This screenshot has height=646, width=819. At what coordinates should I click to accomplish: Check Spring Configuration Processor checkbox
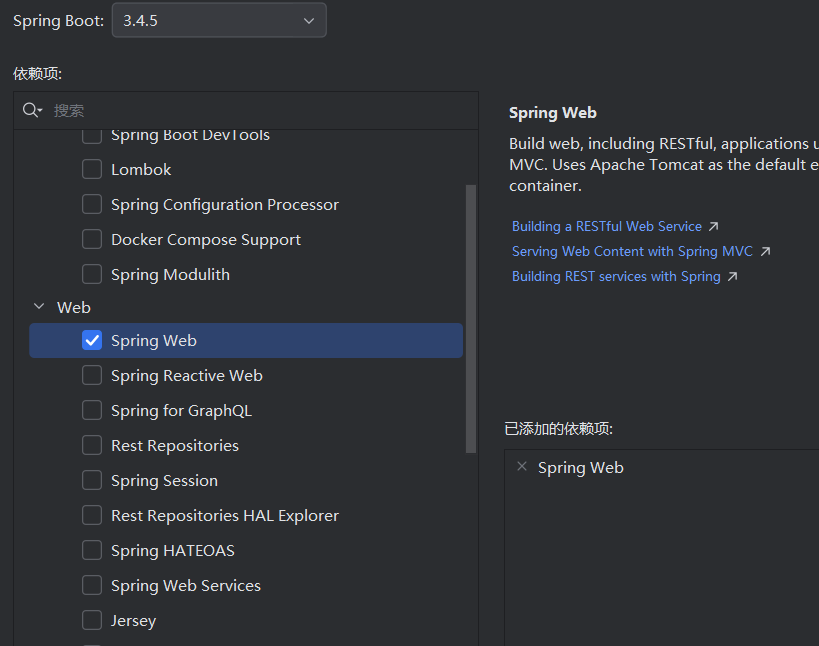(x=92, y=204)
